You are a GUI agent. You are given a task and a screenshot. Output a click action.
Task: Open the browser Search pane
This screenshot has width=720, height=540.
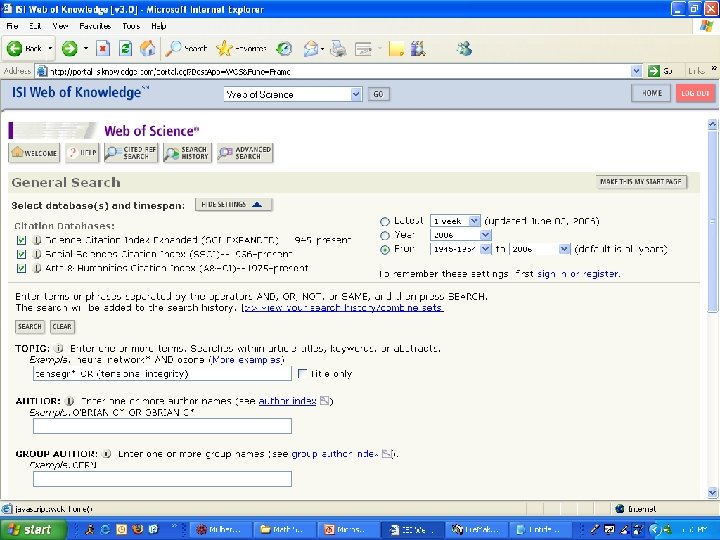coord(186,48)
